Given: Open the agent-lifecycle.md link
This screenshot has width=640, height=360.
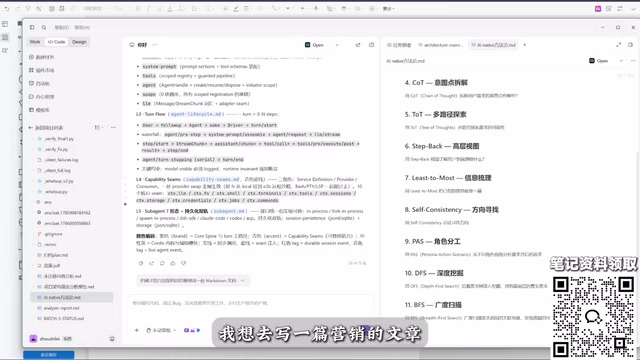Looking at the screenshot, I should (x=196, y=114).
